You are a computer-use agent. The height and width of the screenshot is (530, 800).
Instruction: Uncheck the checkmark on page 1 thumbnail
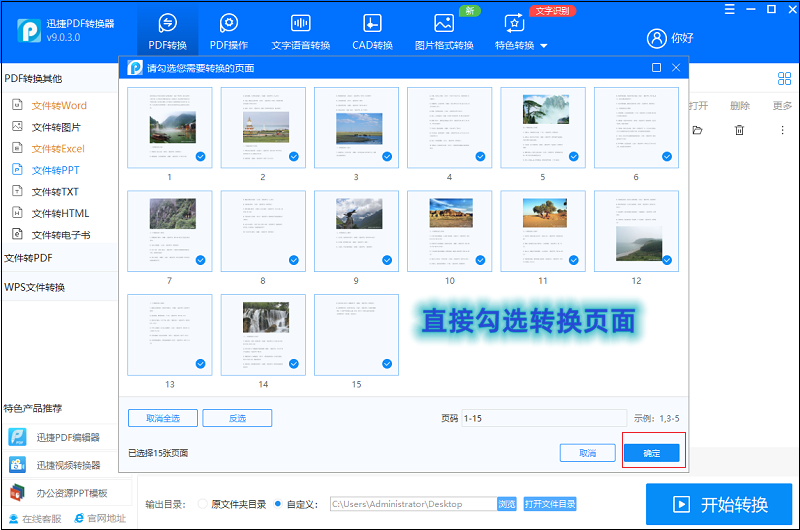(200, 156)
